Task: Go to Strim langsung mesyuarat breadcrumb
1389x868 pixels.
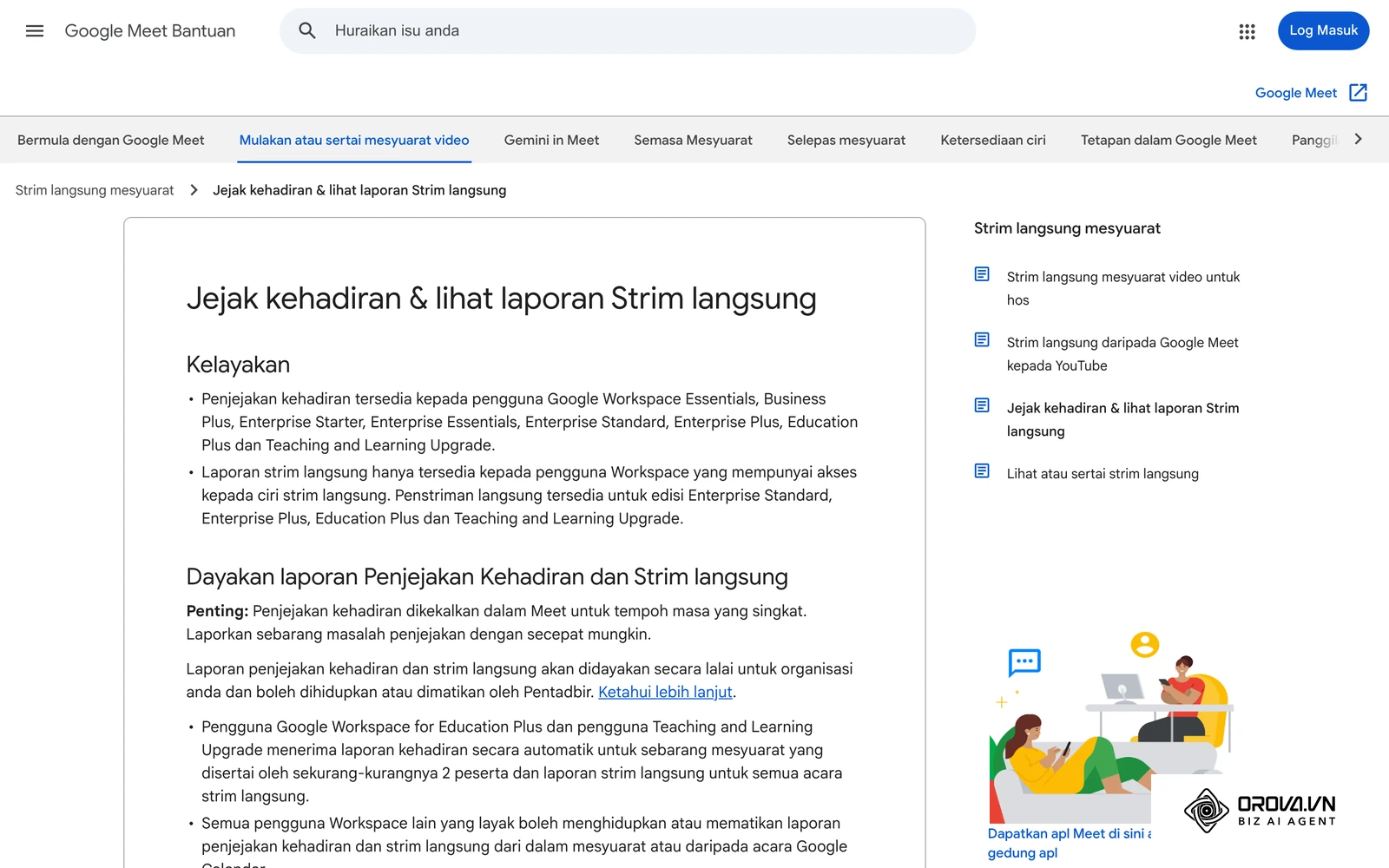Action: (95, 190)
